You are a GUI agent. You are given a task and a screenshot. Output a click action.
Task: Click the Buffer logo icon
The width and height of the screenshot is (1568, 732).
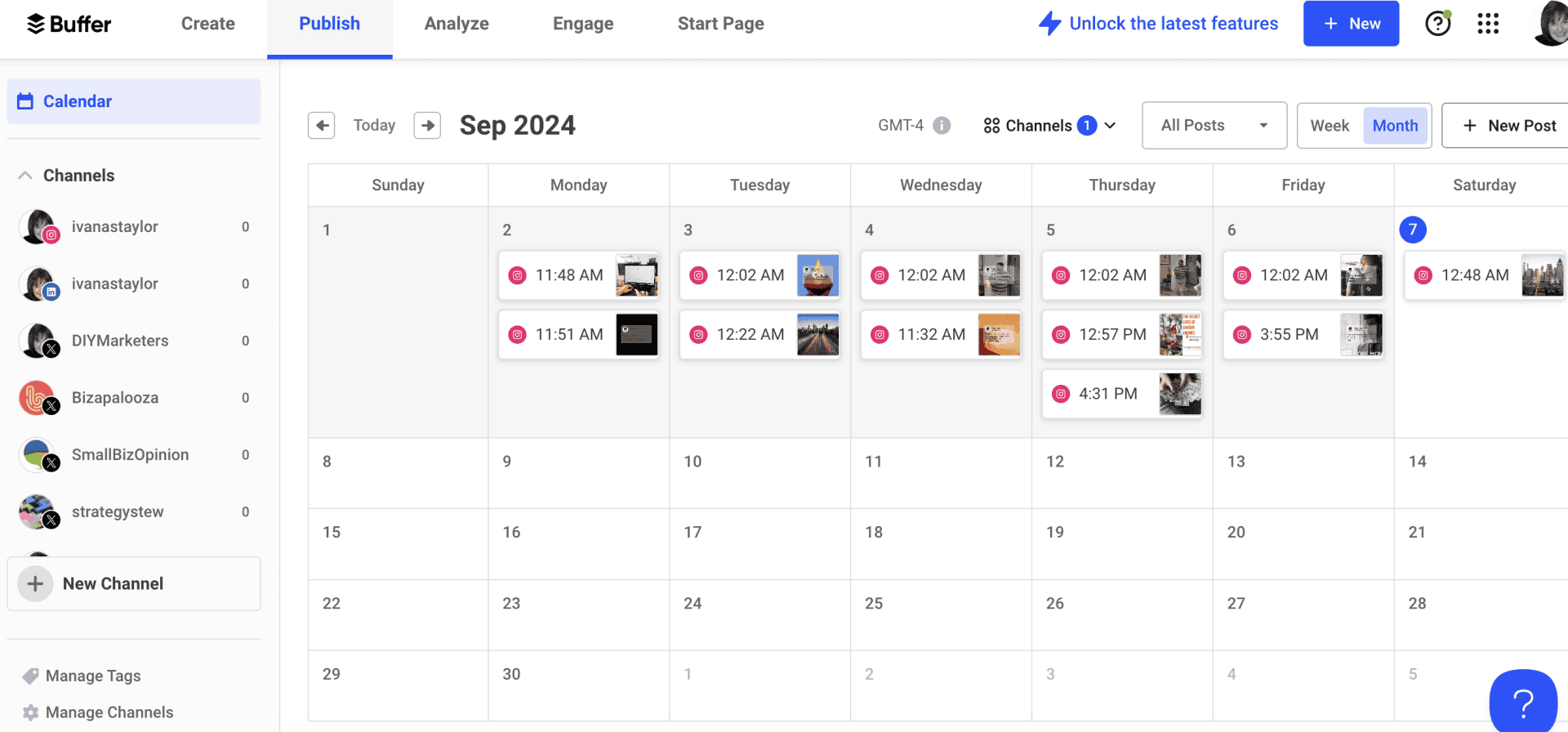click(33, 23)
